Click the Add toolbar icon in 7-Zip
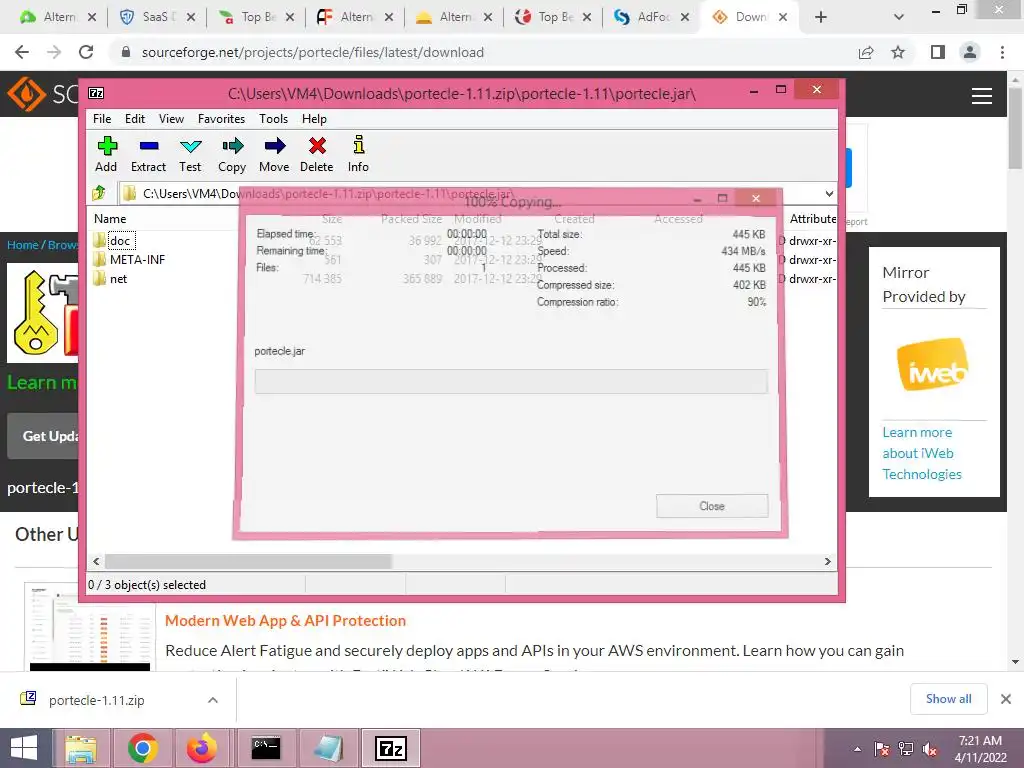Image resolution: width=1024 pixels, height=768 pixels. point(106,154)
